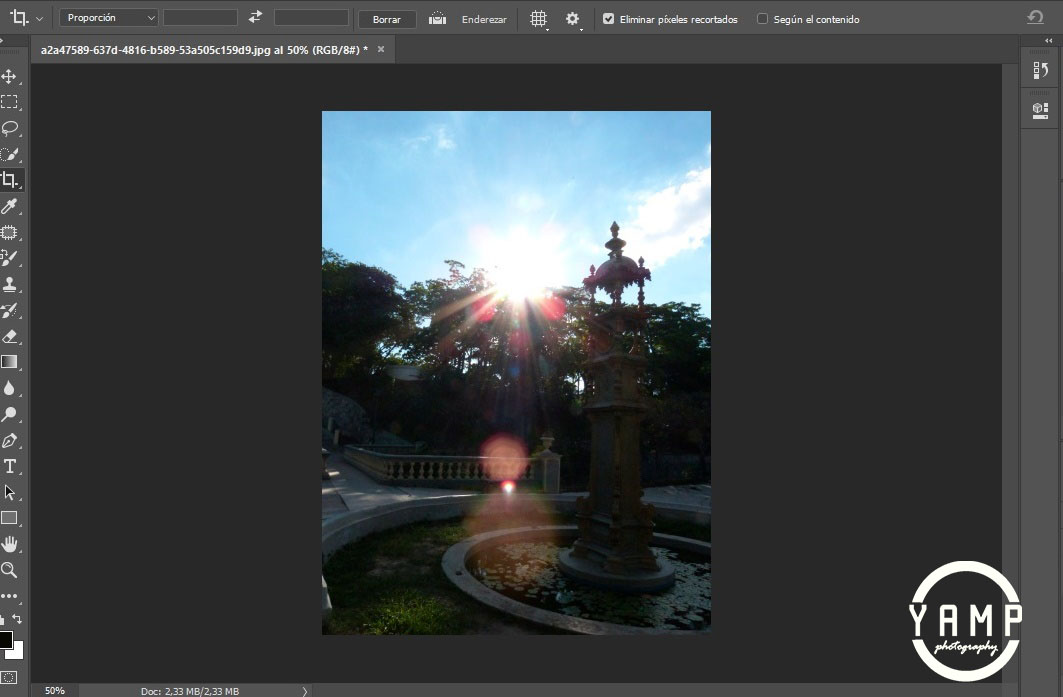The width and height of the screenshot is (1063, 697).
Task: Select the Spot Healing Brush tool
Action: click(9, 233)
